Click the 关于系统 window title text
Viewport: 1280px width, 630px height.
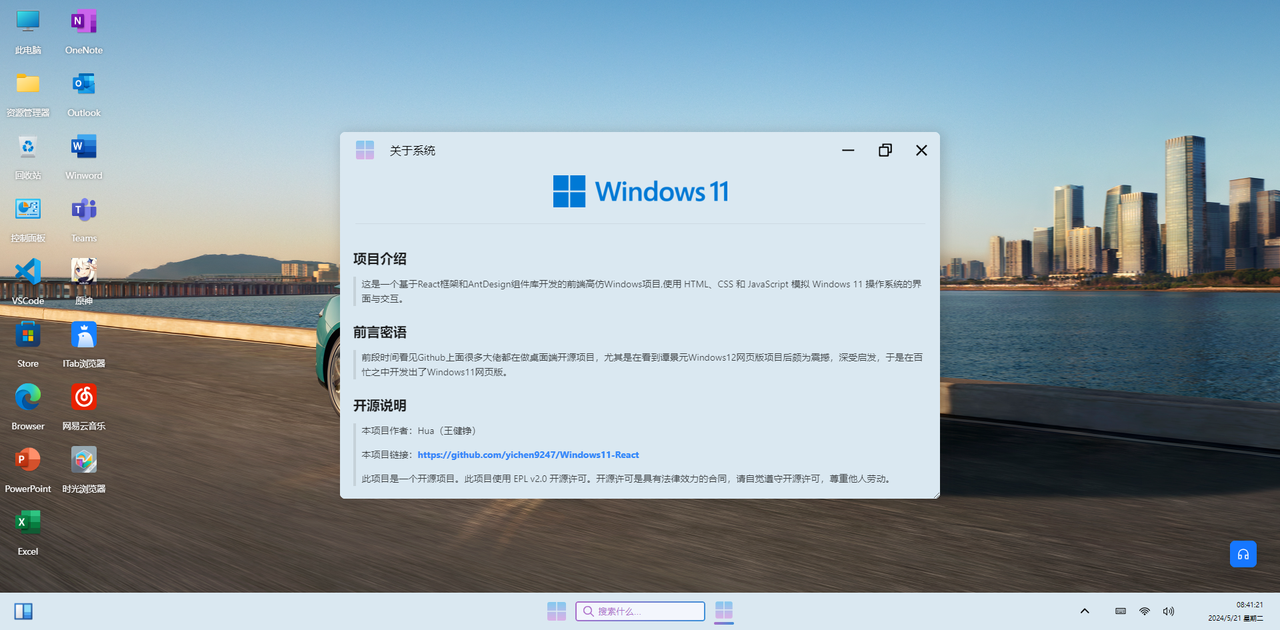(x=412, y=151)
